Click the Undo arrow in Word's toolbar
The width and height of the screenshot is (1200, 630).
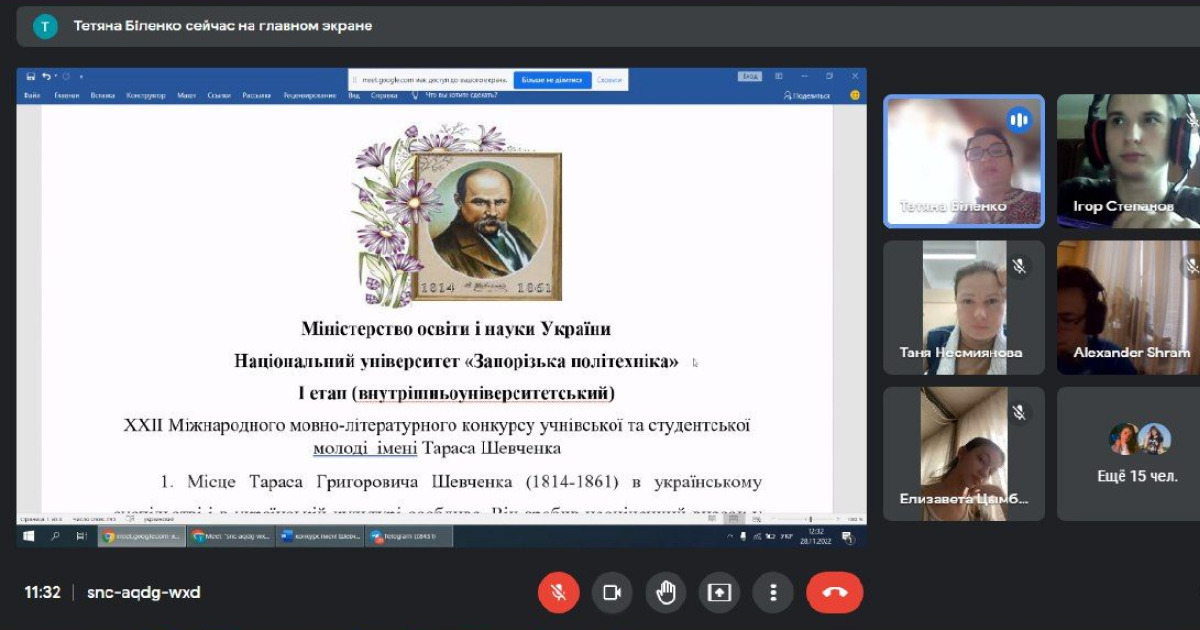click(46, 76)
